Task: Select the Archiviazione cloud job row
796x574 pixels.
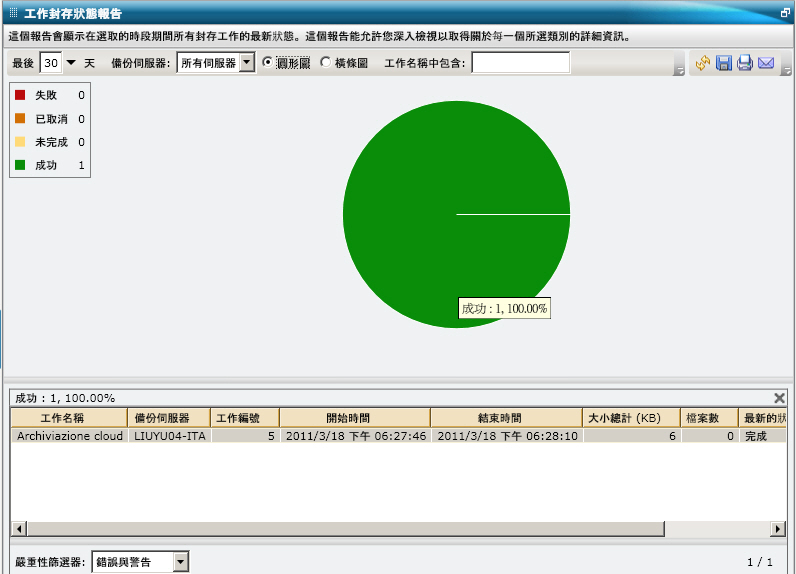Action: (x=399, y=436)
